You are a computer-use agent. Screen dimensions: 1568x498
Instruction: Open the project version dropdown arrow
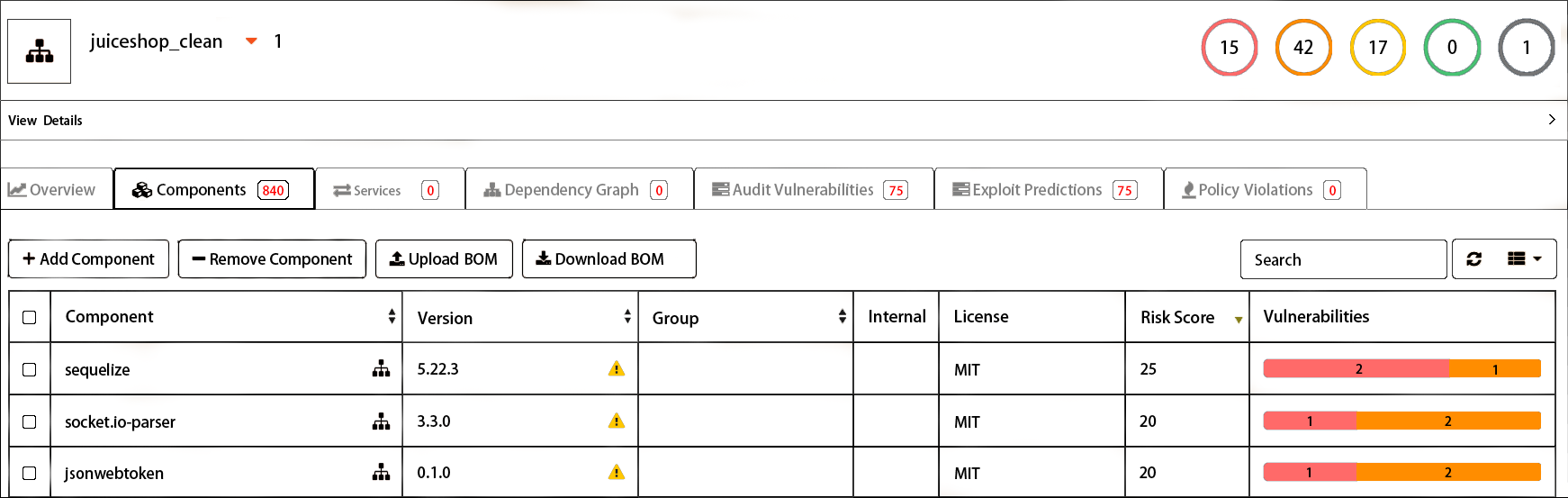pyautogui.click(x=252, y=41)
